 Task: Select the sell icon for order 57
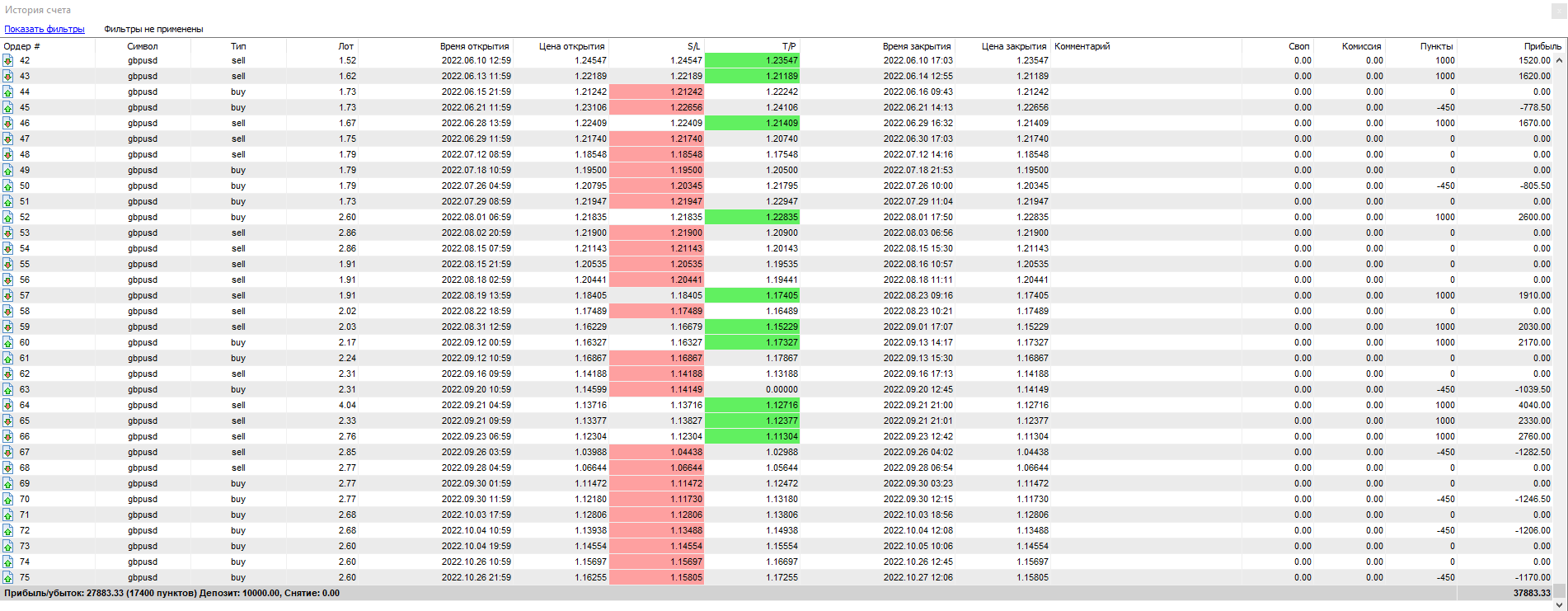(7, 295)
